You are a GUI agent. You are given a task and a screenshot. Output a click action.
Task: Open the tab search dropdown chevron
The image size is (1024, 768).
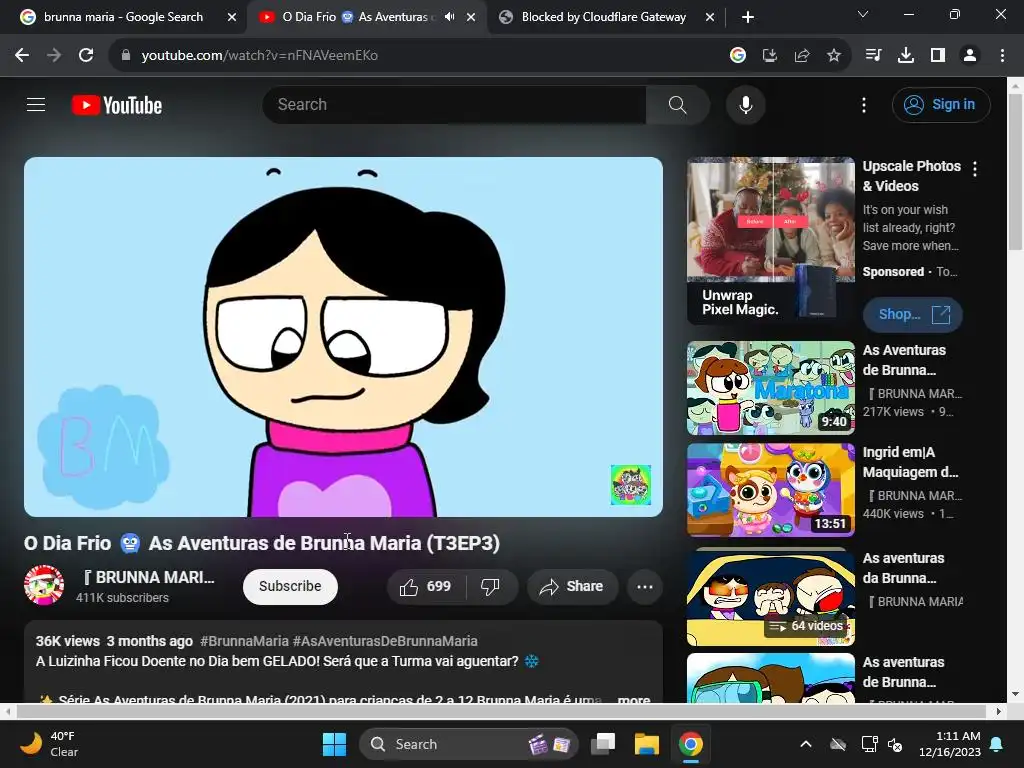pyautogui.click(x=862, y=14)
